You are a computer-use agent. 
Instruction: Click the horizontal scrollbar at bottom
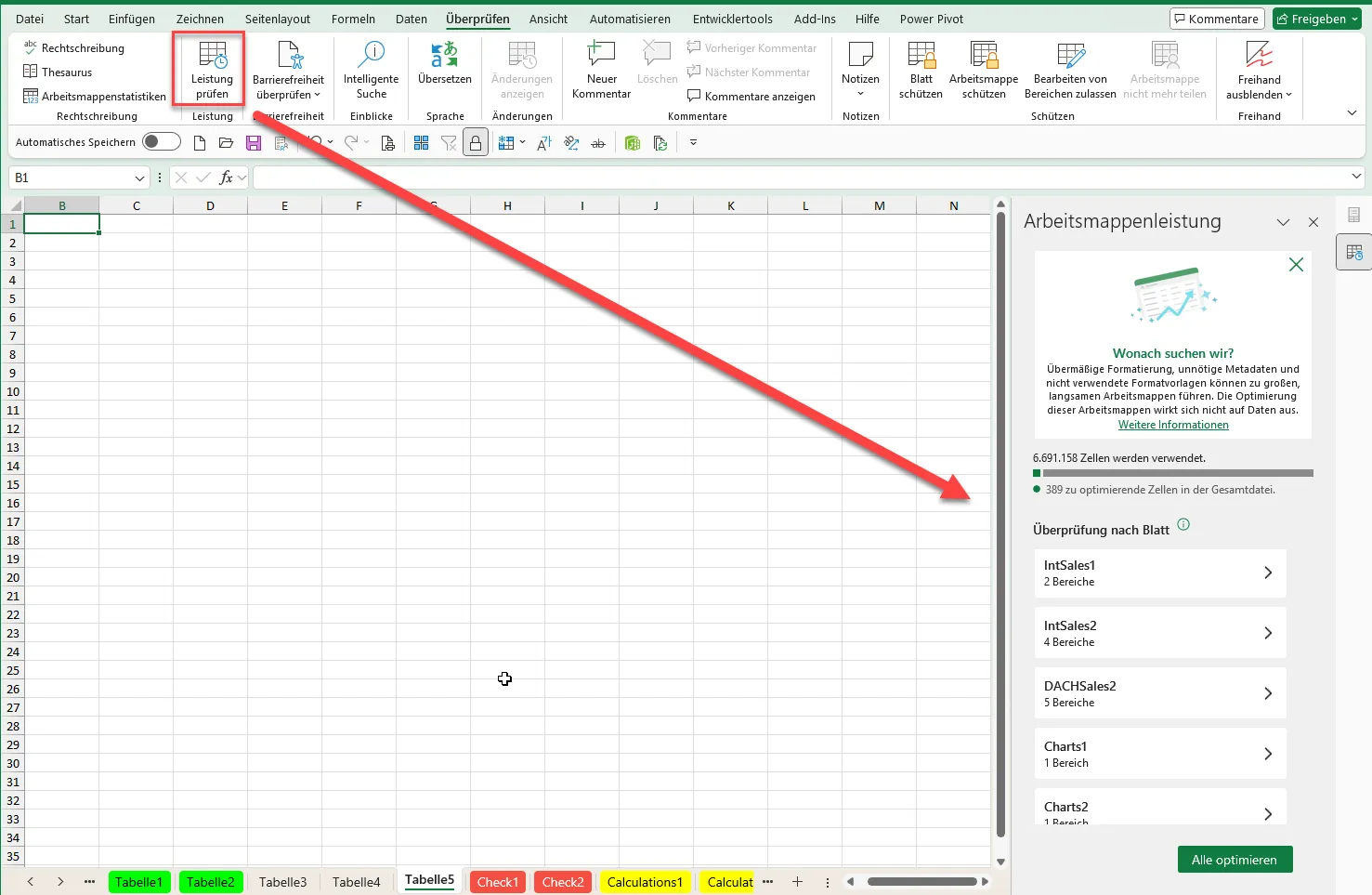click(921, 882)
